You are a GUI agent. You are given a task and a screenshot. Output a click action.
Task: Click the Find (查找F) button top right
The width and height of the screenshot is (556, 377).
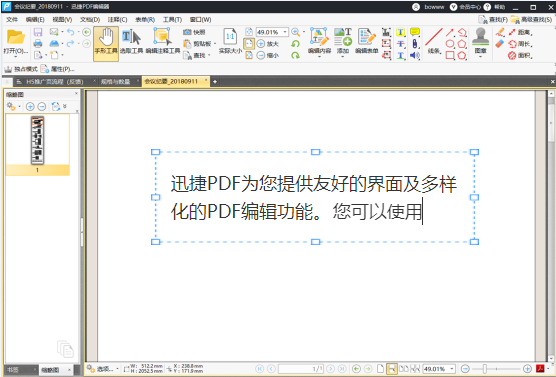493,20
